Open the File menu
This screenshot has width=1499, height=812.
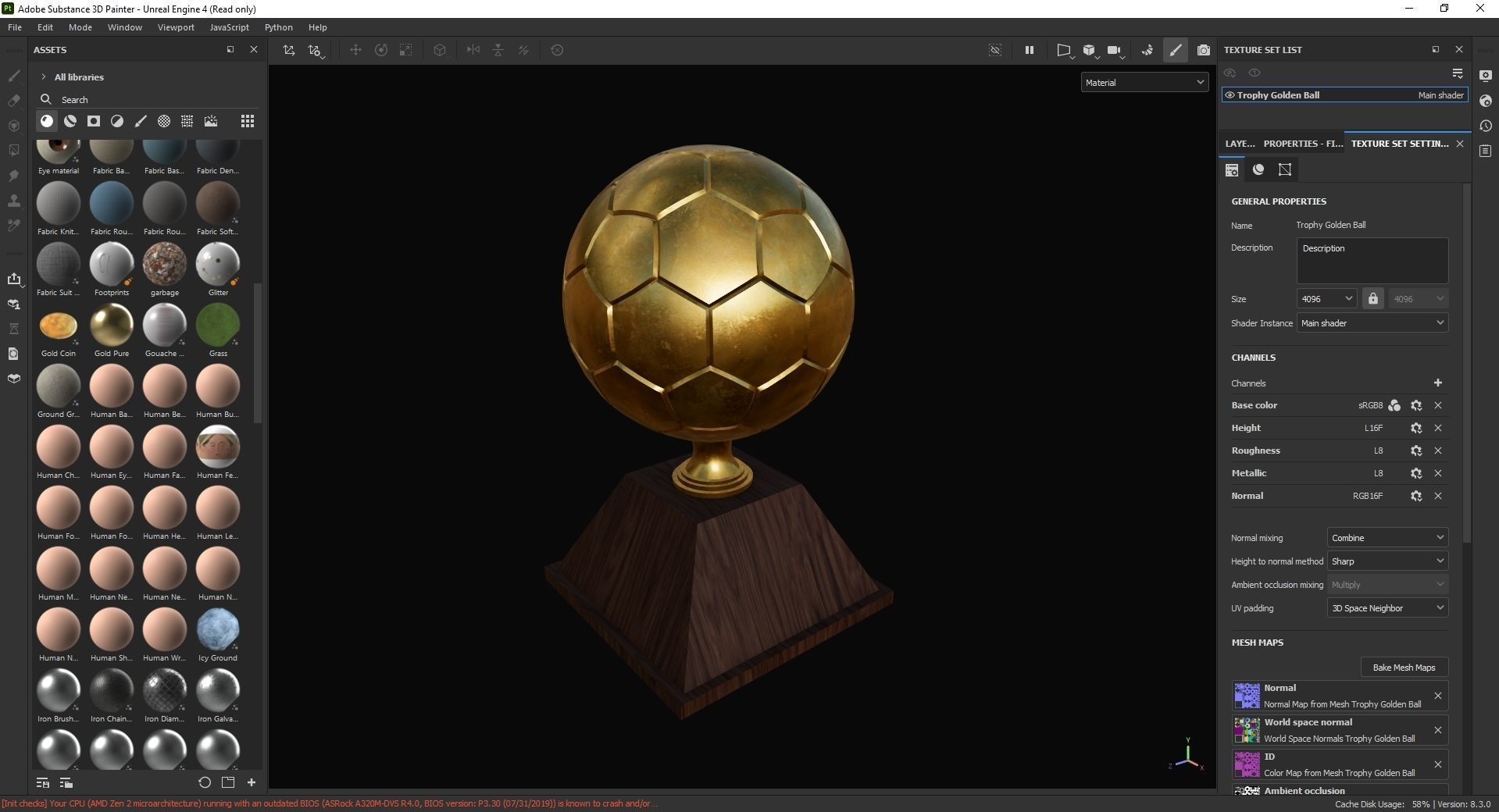pyautogui.click(x=15, y=27)
